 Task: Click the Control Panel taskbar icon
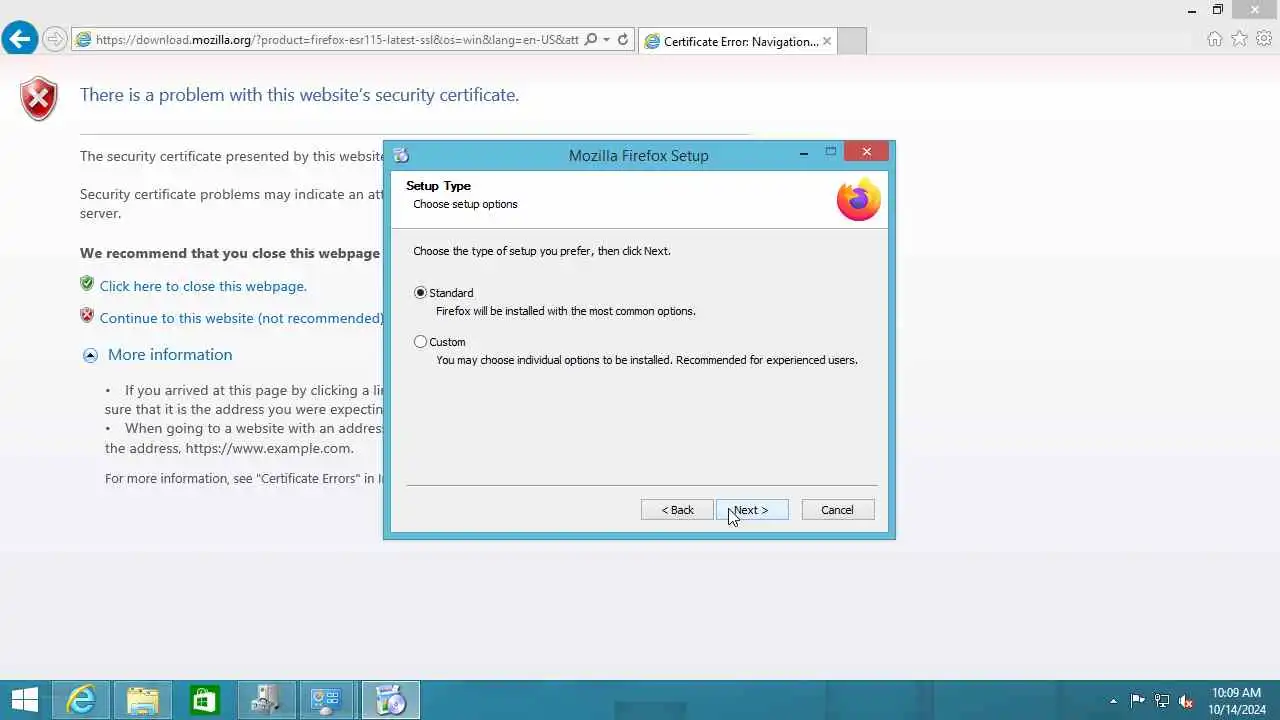pos(327,700)
